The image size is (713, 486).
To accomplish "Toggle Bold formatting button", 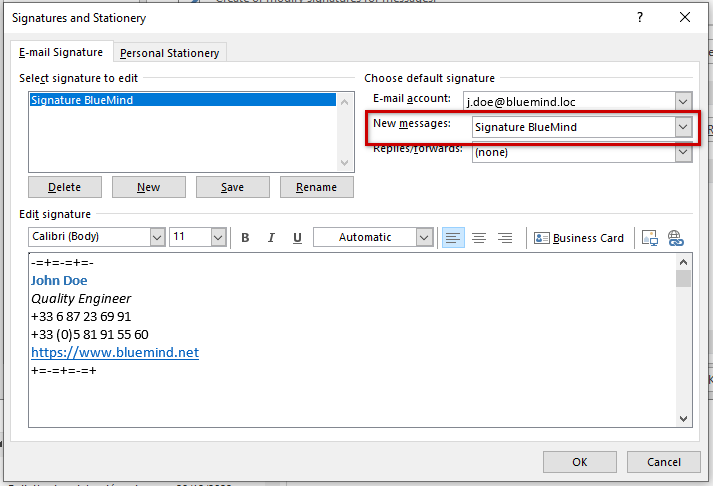I will pyautogui.click(x=245, y=238).
